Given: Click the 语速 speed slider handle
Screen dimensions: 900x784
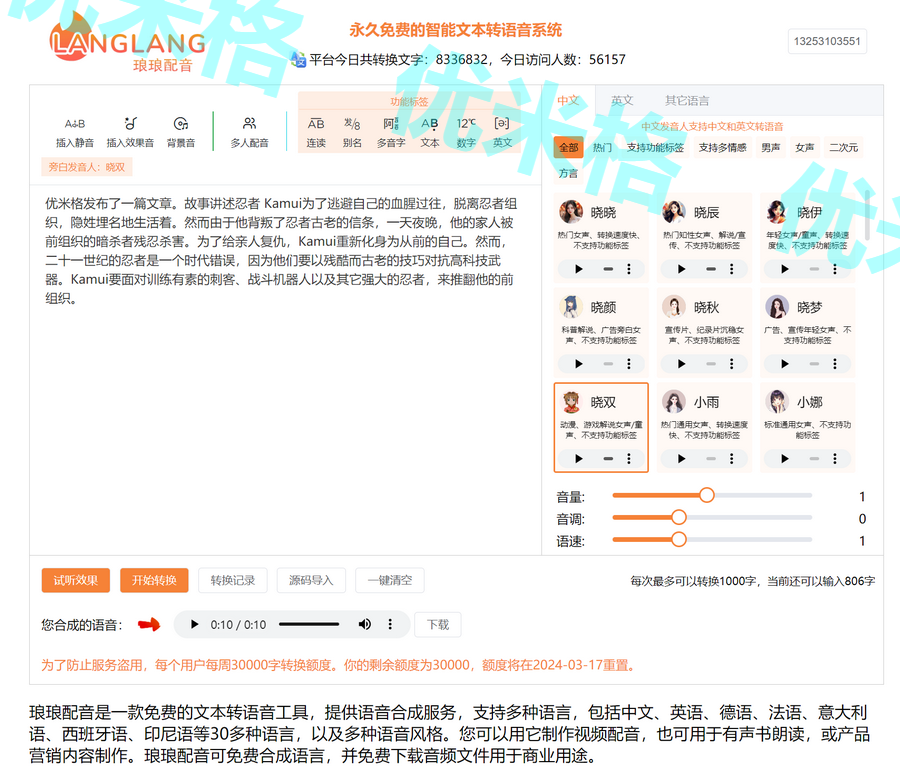Looking at the screenshot, I should coord(679,539).
